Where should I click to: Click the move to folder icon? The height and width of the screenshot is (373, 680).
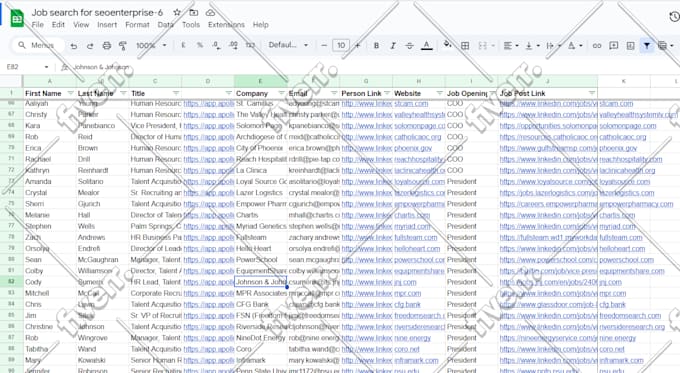pyautogui.click(x=194, y=13)
